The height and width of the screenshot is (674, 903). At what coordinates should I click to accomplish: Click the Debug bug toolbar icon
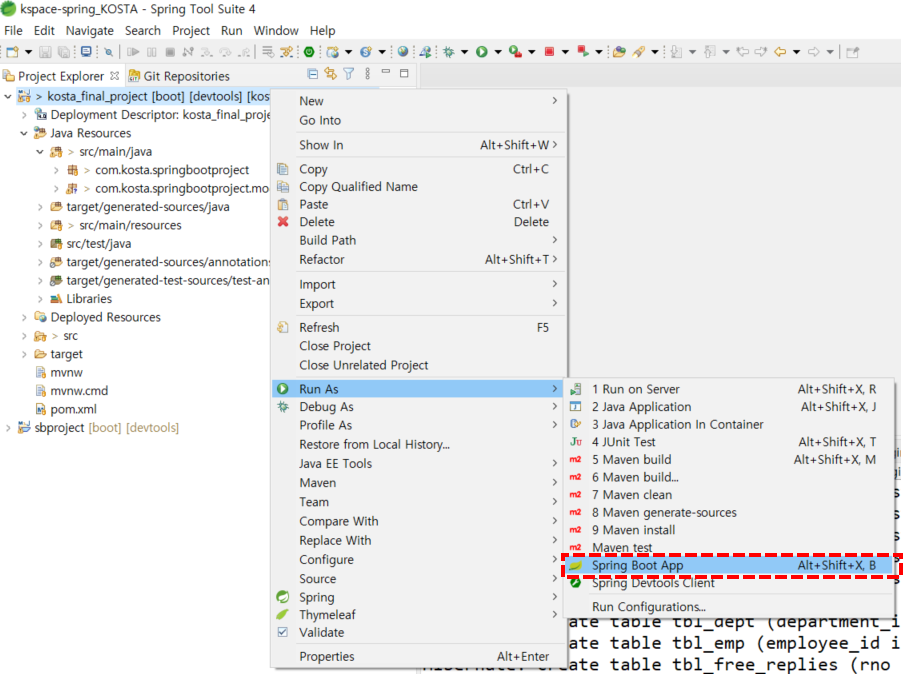coord(449,52)
